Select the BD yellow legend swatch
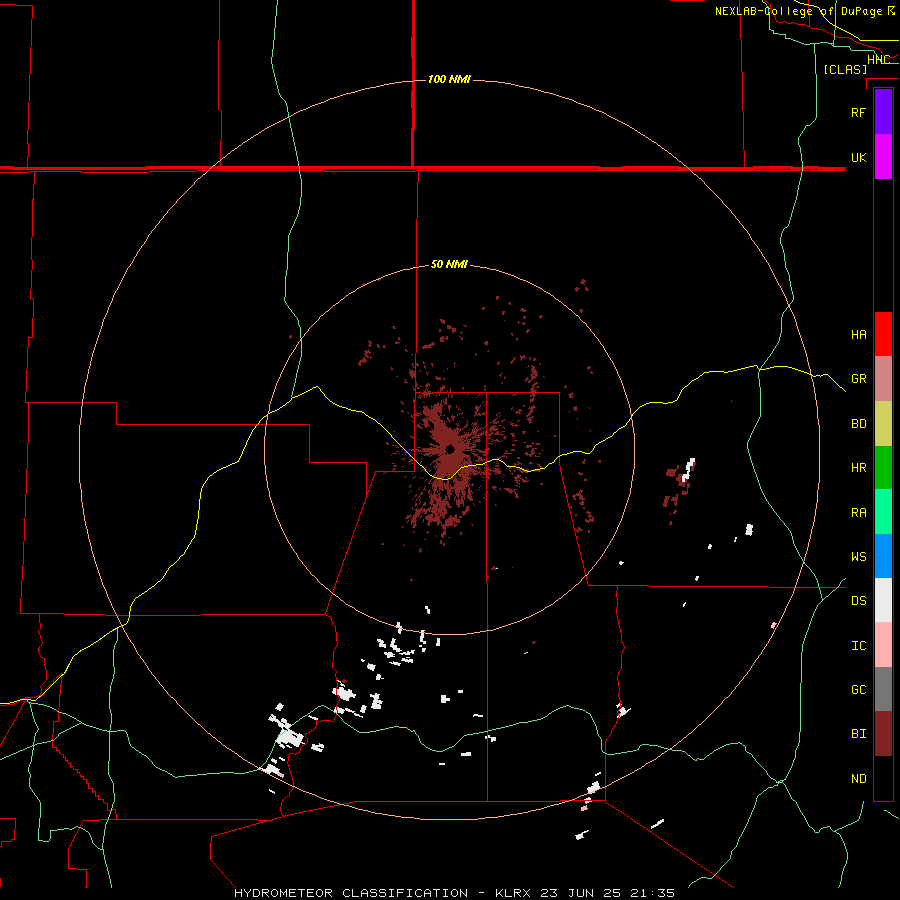 (x=883, y=424)
